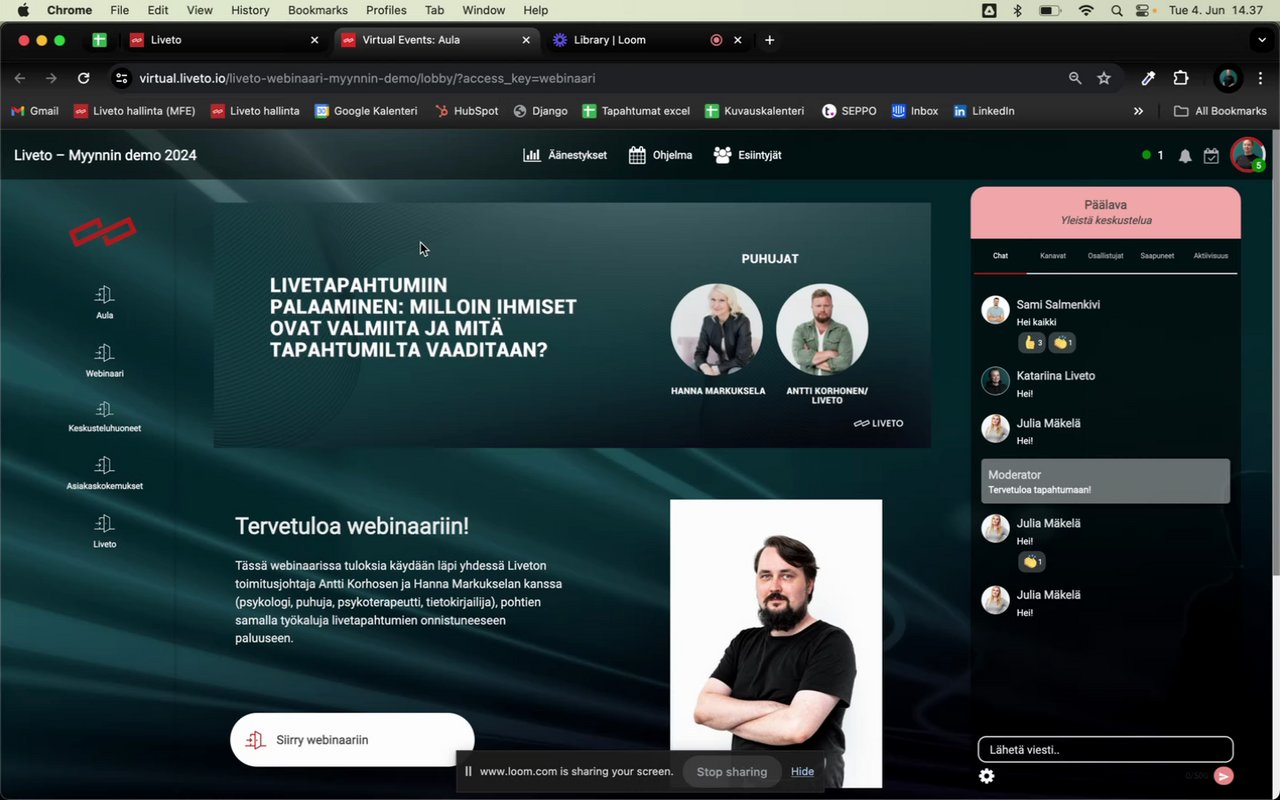Click clap reaction under Julia Mäkelä's message
Image resolution: width=1280 pixels, height=800 pixels.
[x=1032, y=561]
